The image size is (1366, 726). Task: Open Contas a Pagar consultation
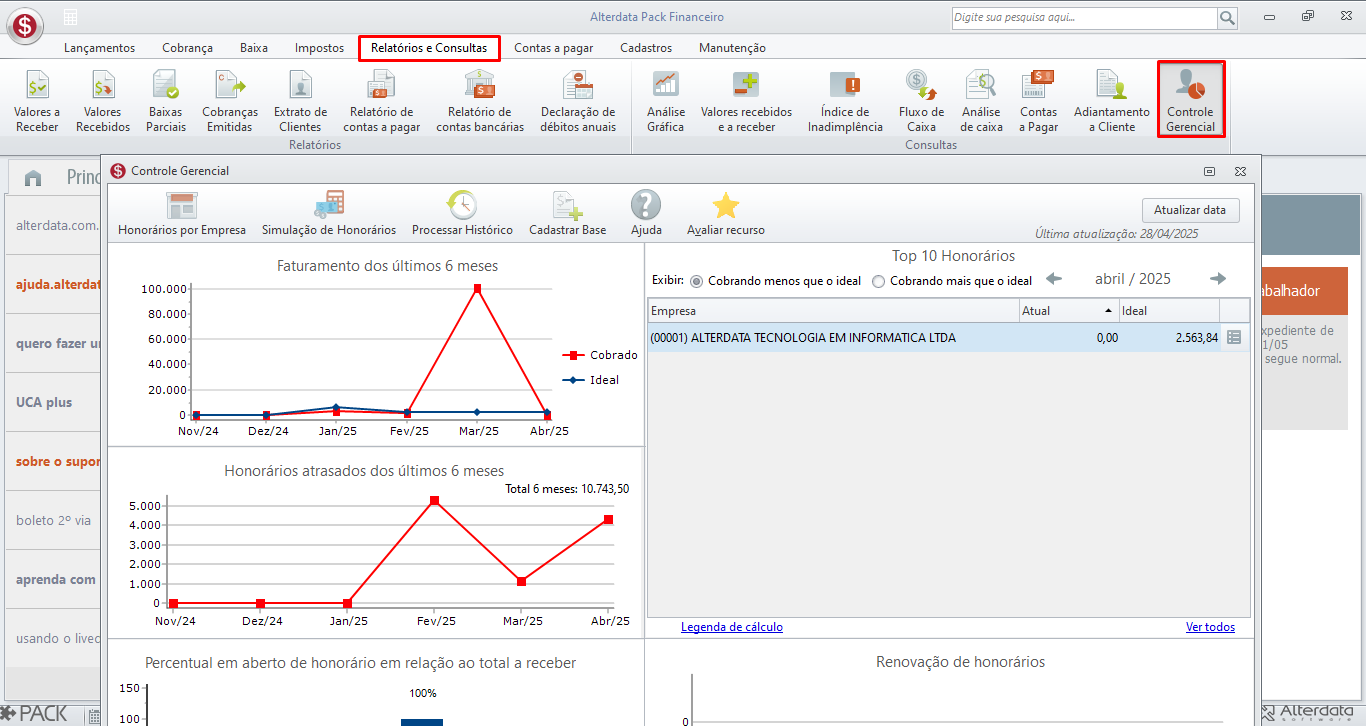coord(1038,101)
